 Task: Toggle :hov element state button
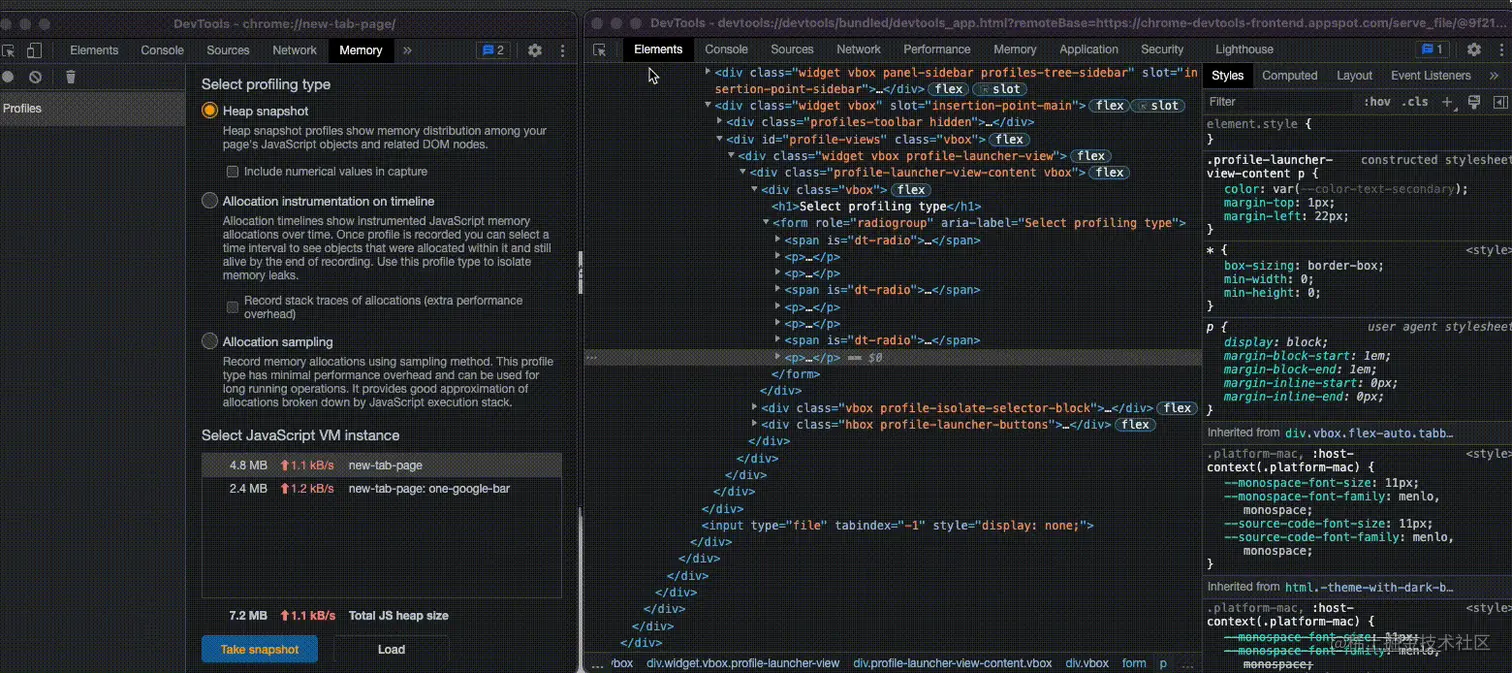[x=1377, y=102]
